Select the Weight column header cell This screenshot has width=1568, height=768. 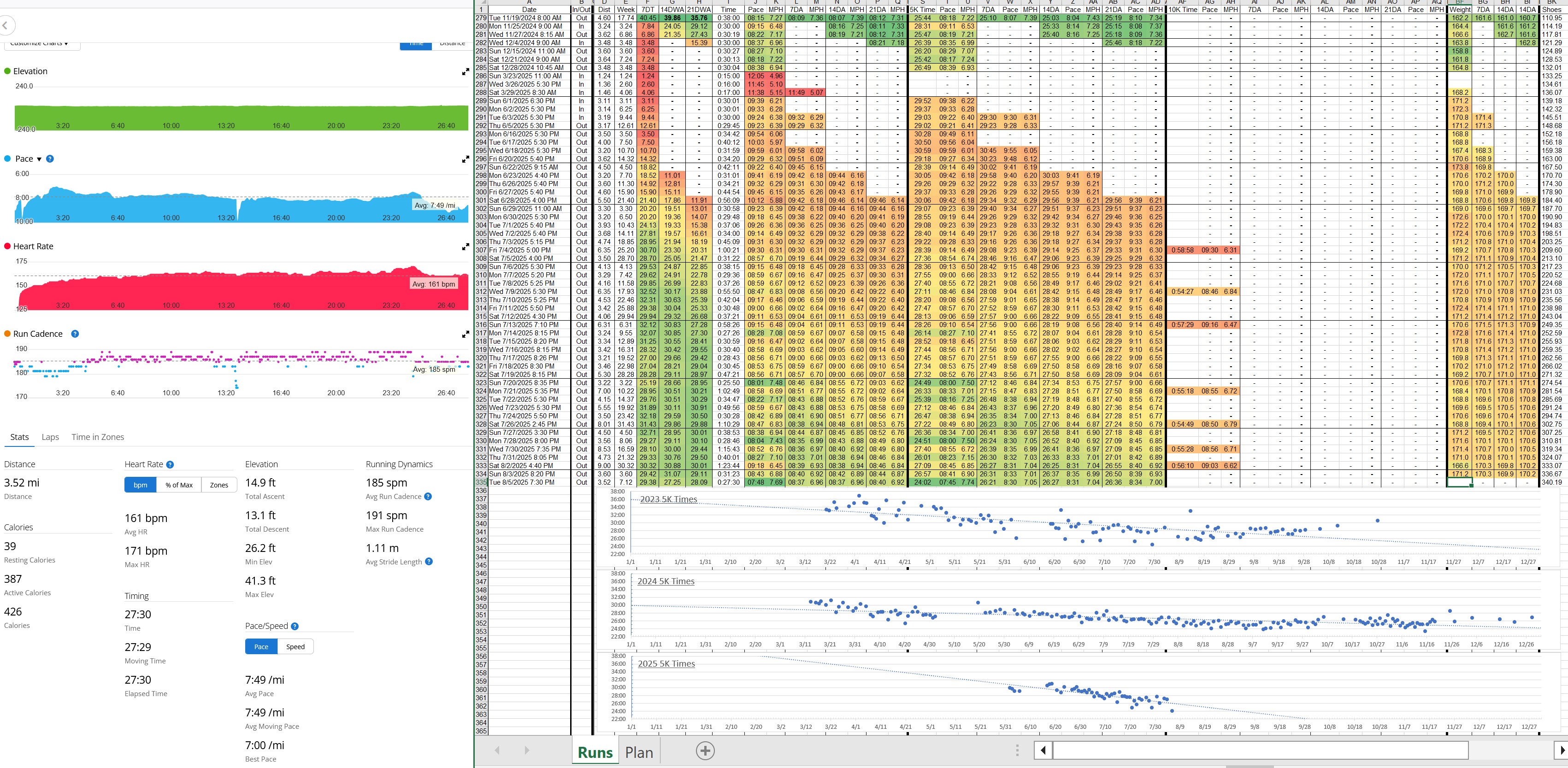click(x=1459, y=10)
